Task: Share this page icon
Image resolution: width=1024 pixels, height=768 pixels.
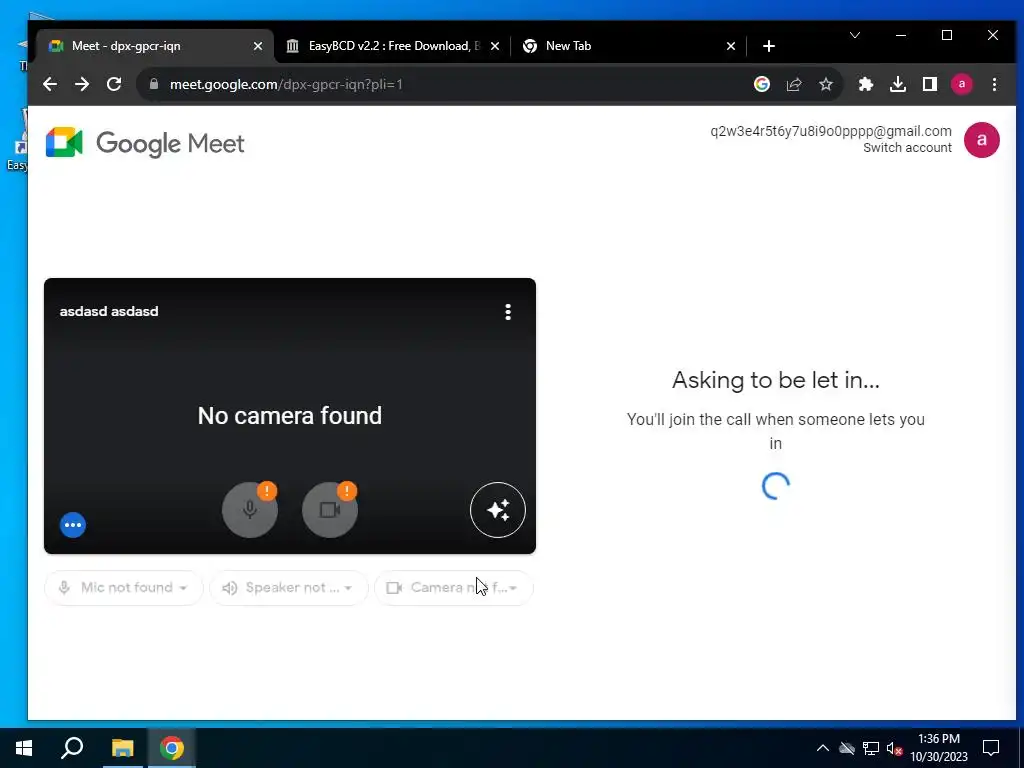Action: click(794, 84)
